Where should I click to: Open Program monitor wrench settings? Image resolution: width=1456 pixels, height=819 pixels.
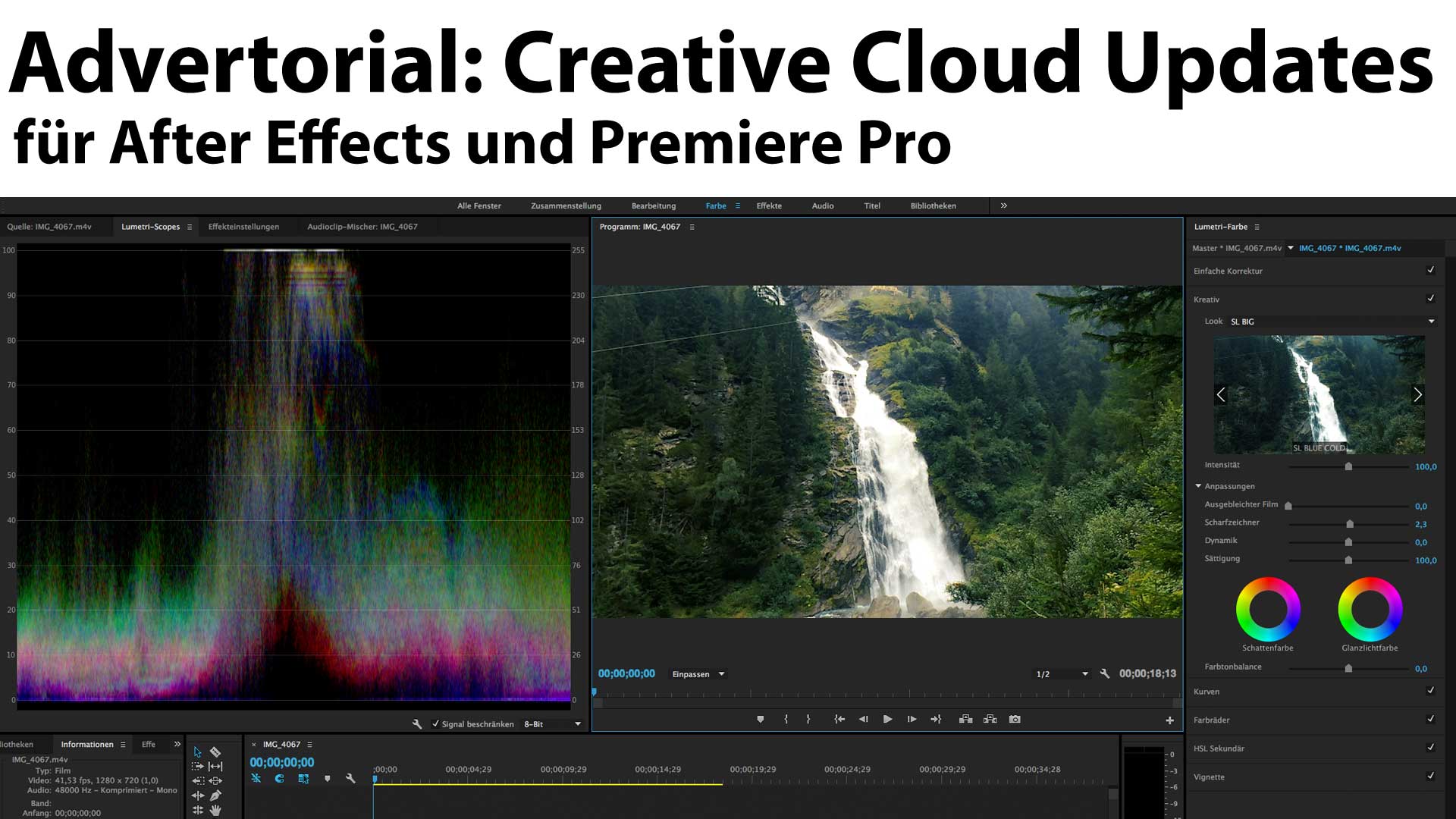point(1105,673)
